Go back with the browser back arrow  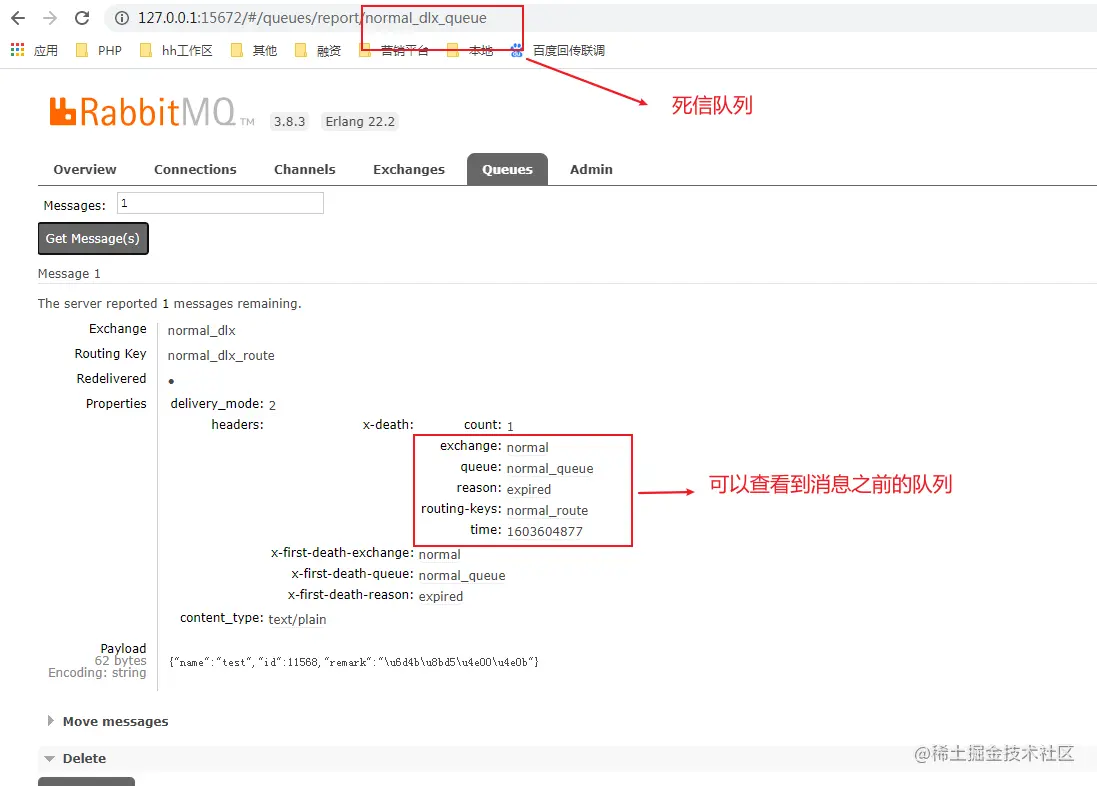[x=18, y=18]
